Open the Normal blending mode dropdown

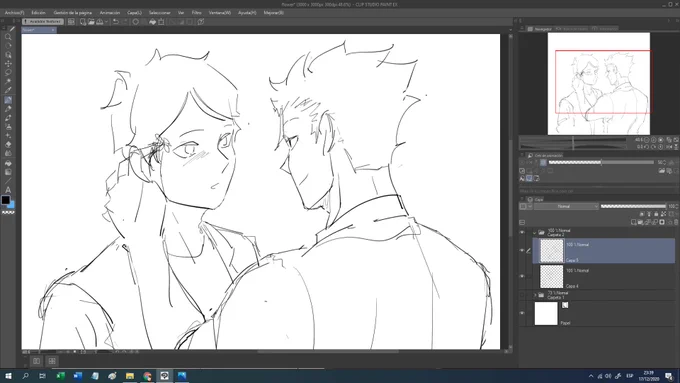coord(566,206)
